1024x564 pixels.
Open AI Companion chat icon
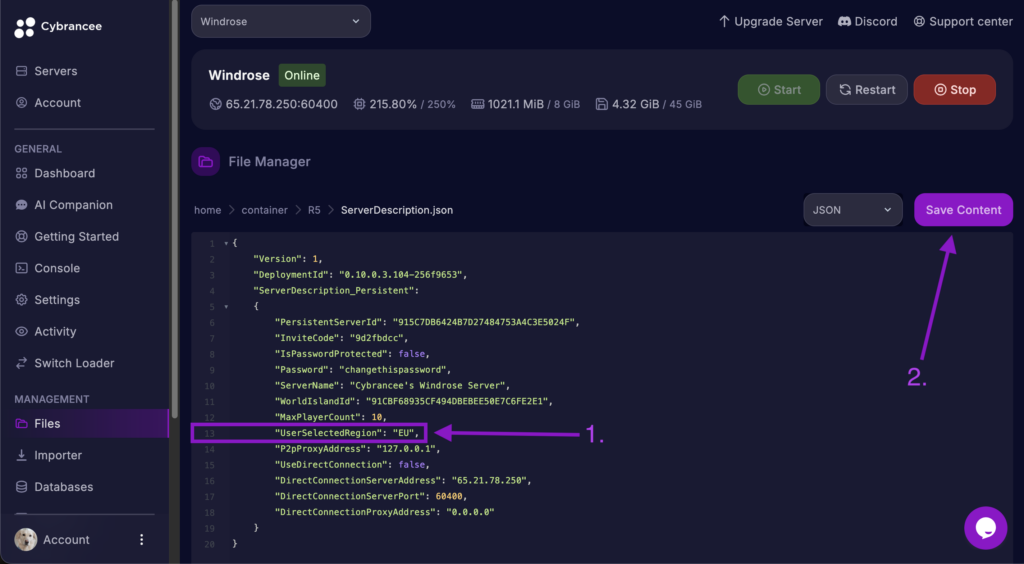[x=22, y=205]
